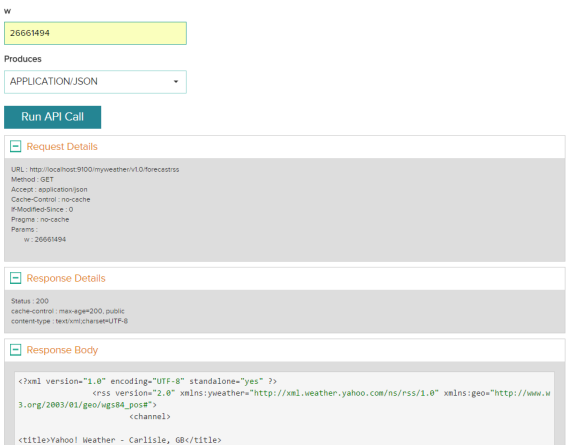Click the Method GET line
Image resolution: width=576 pixels, height=445 pixels.
tap(32, 179)
